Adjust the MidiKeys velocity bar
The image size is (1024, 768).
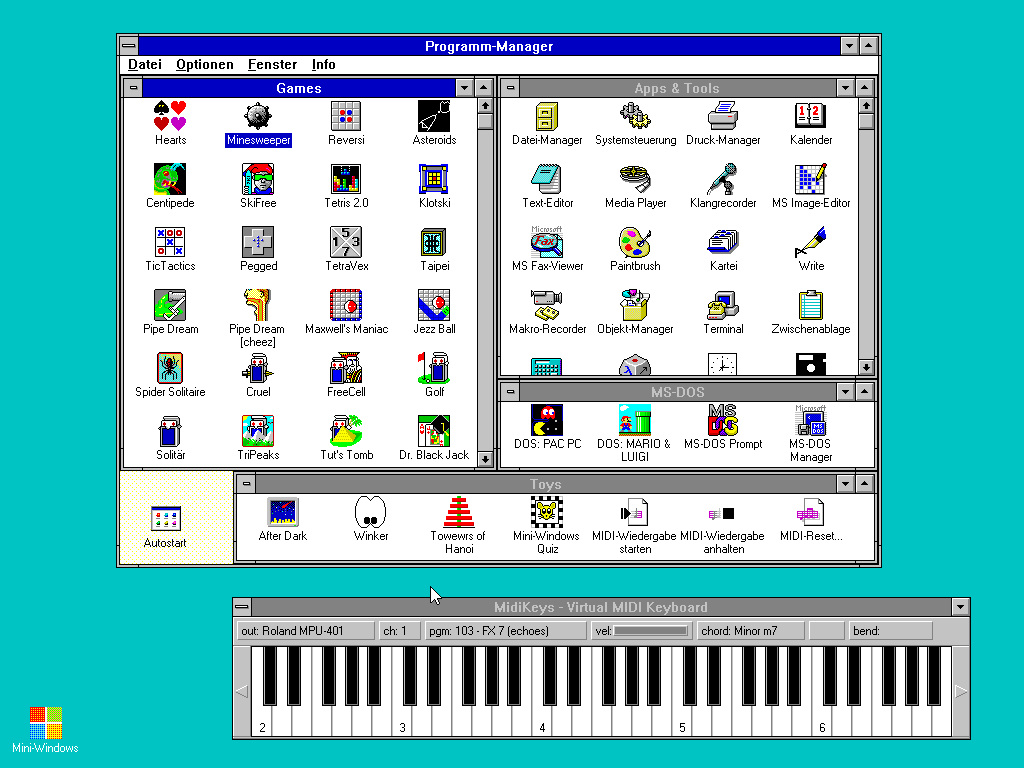pyautogui.click(x=650, y=631)
